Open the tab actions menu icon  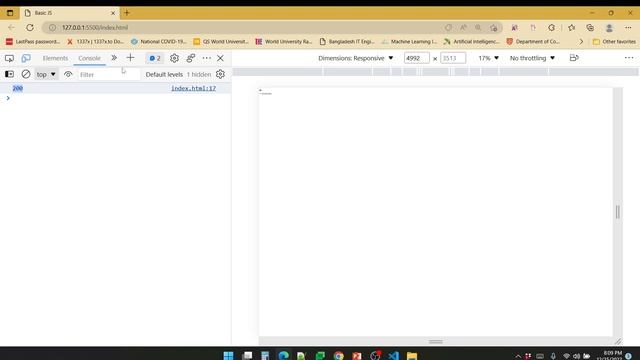10,13
